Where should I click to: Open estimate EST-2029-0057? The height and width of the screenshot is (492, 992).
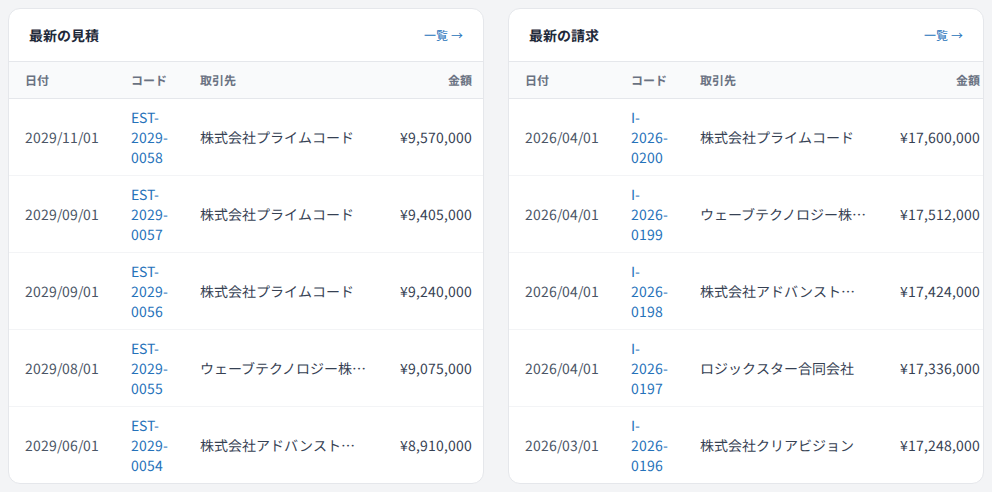(x=149, y=215)
